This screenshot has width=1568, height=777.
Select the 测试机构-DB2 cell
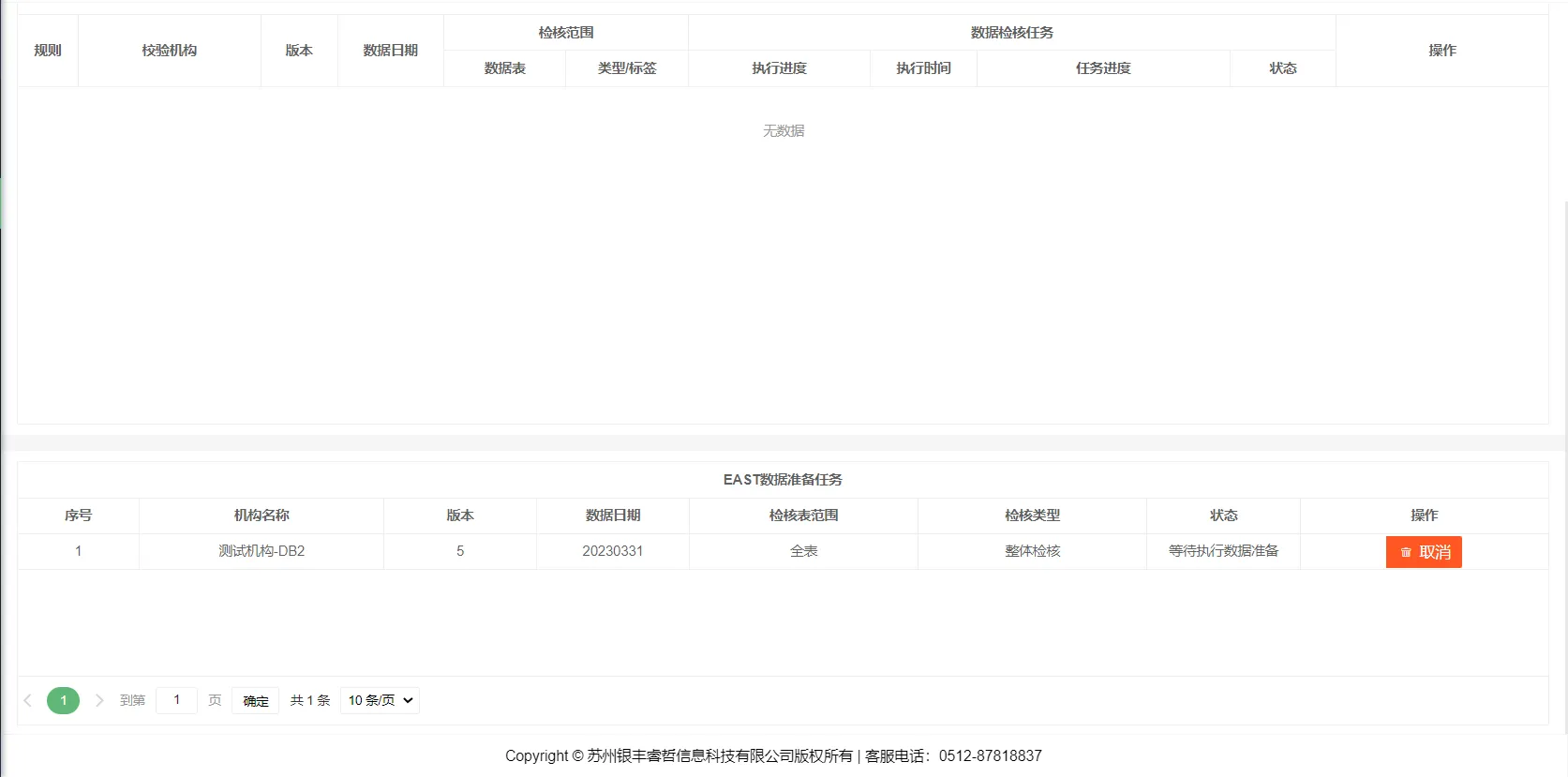[261, 551]
